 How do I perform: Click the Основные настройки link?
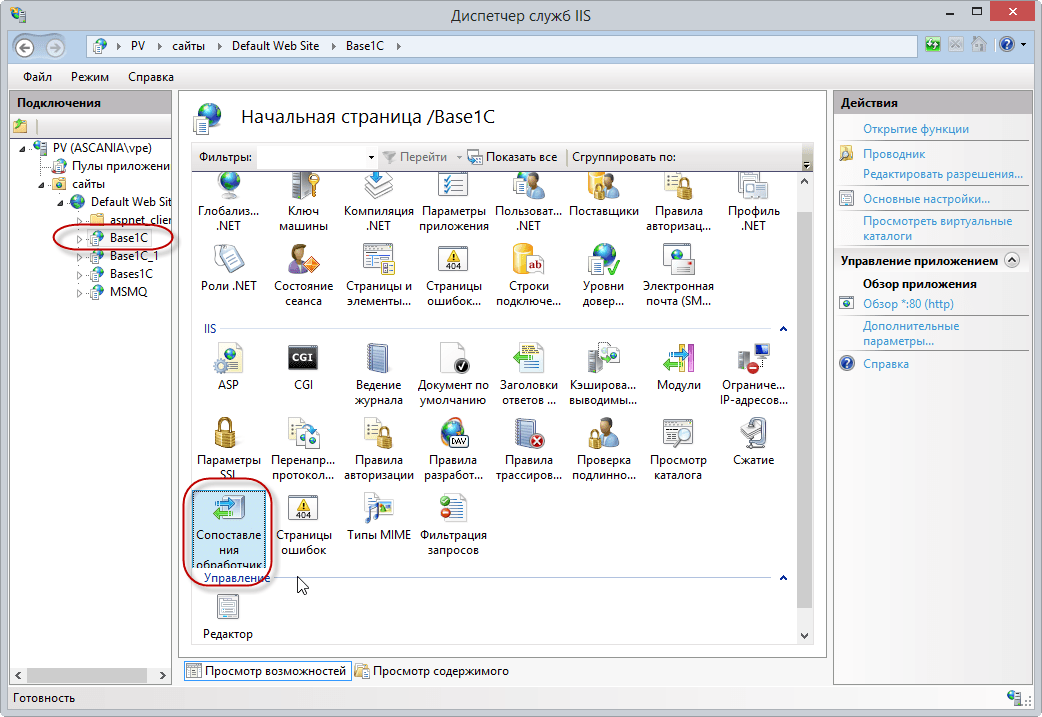tap(926, 199)
